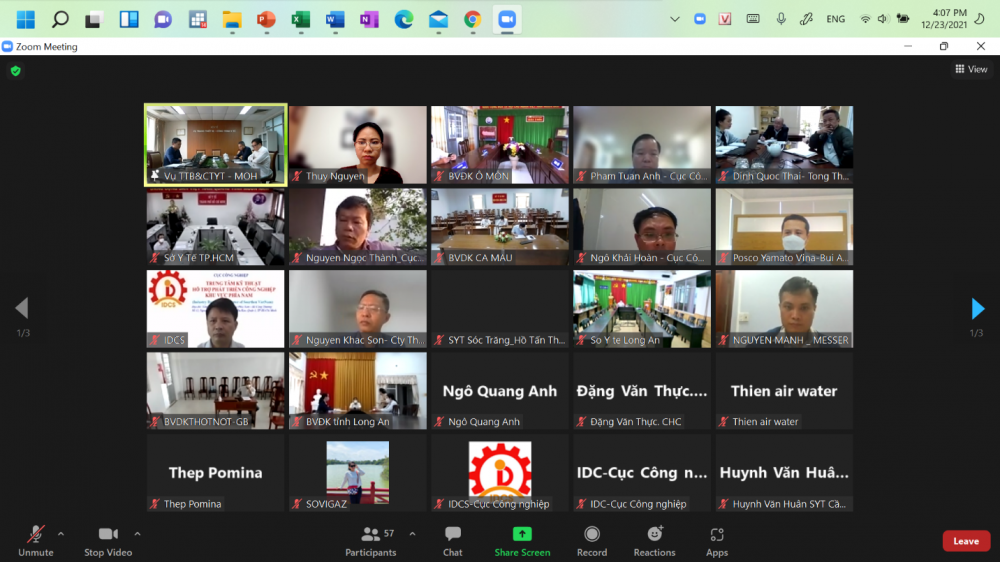
Task: Go to previous page of participants
Action: [x=21, y=309]
